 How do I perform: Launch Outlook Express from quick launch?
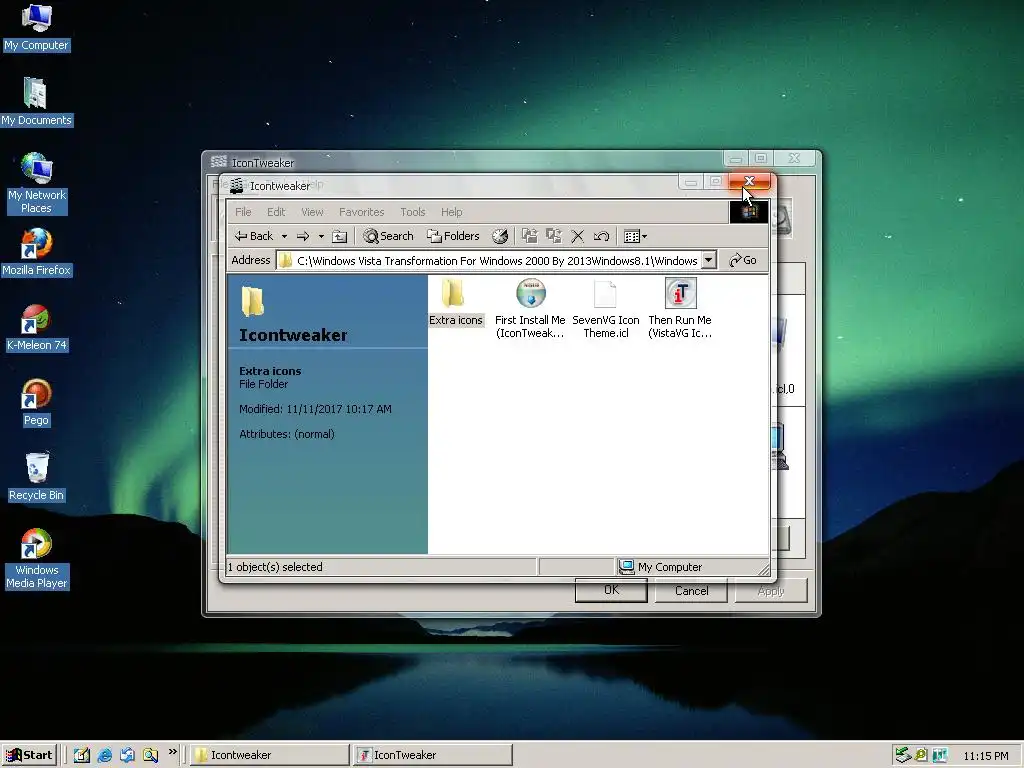127,755
